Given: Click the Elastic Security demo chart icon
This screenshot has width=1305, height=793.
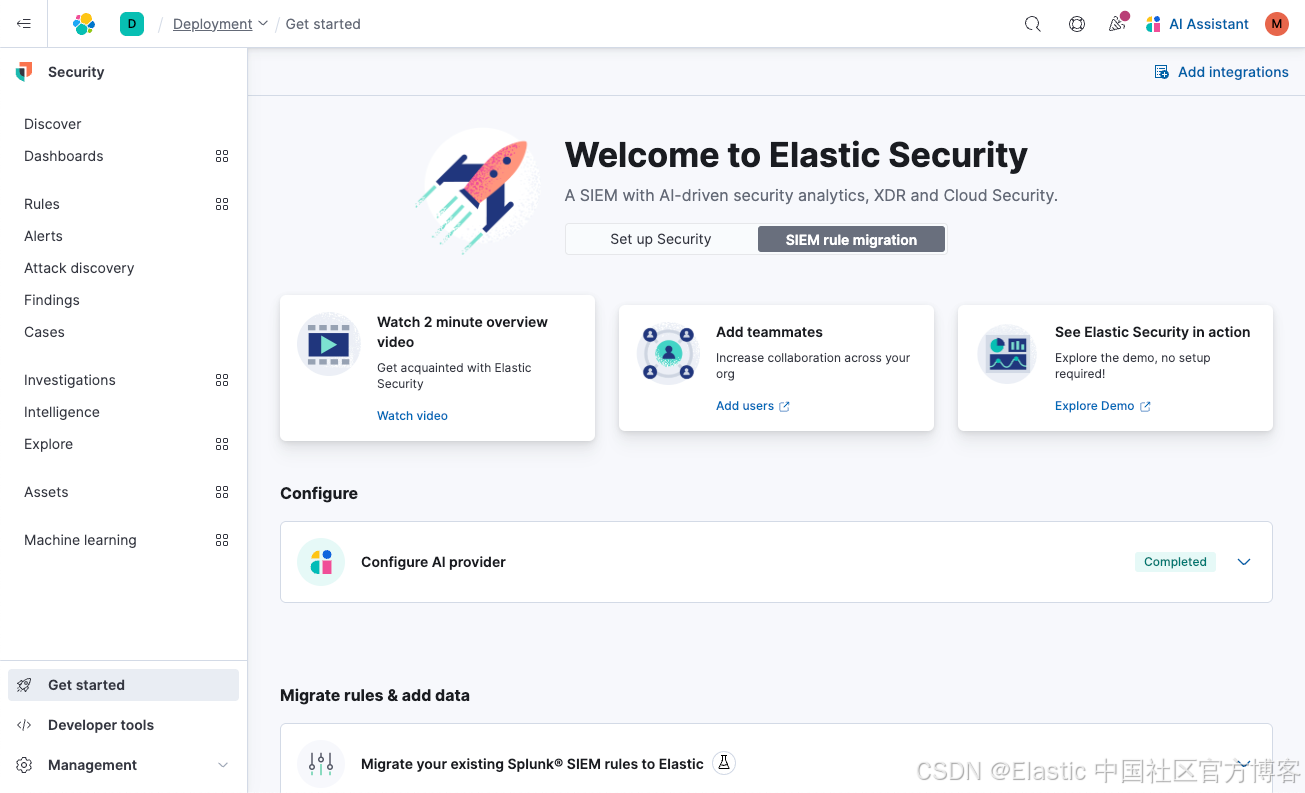Looking at the screenshot, I should click(x=1007, y=353).
